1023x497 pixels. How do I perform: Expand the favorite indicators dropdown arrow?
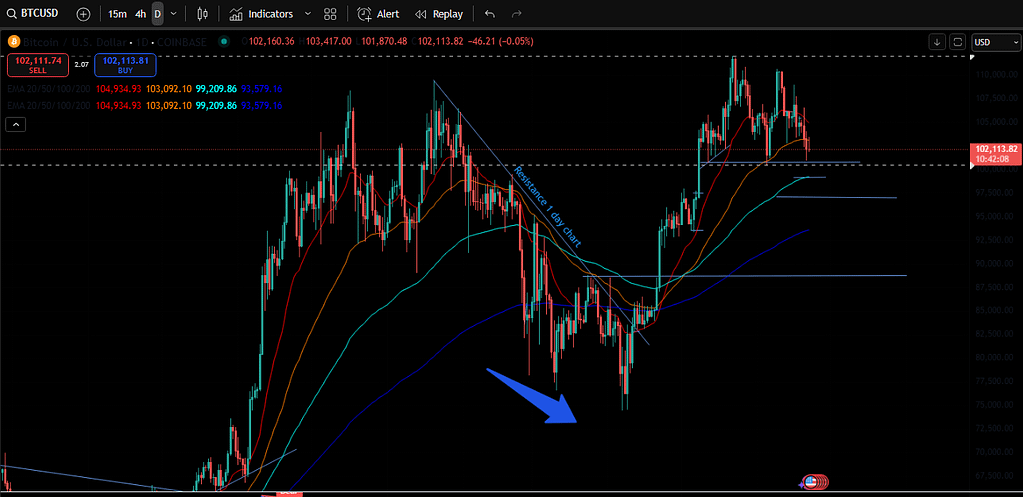click(308, 14)
